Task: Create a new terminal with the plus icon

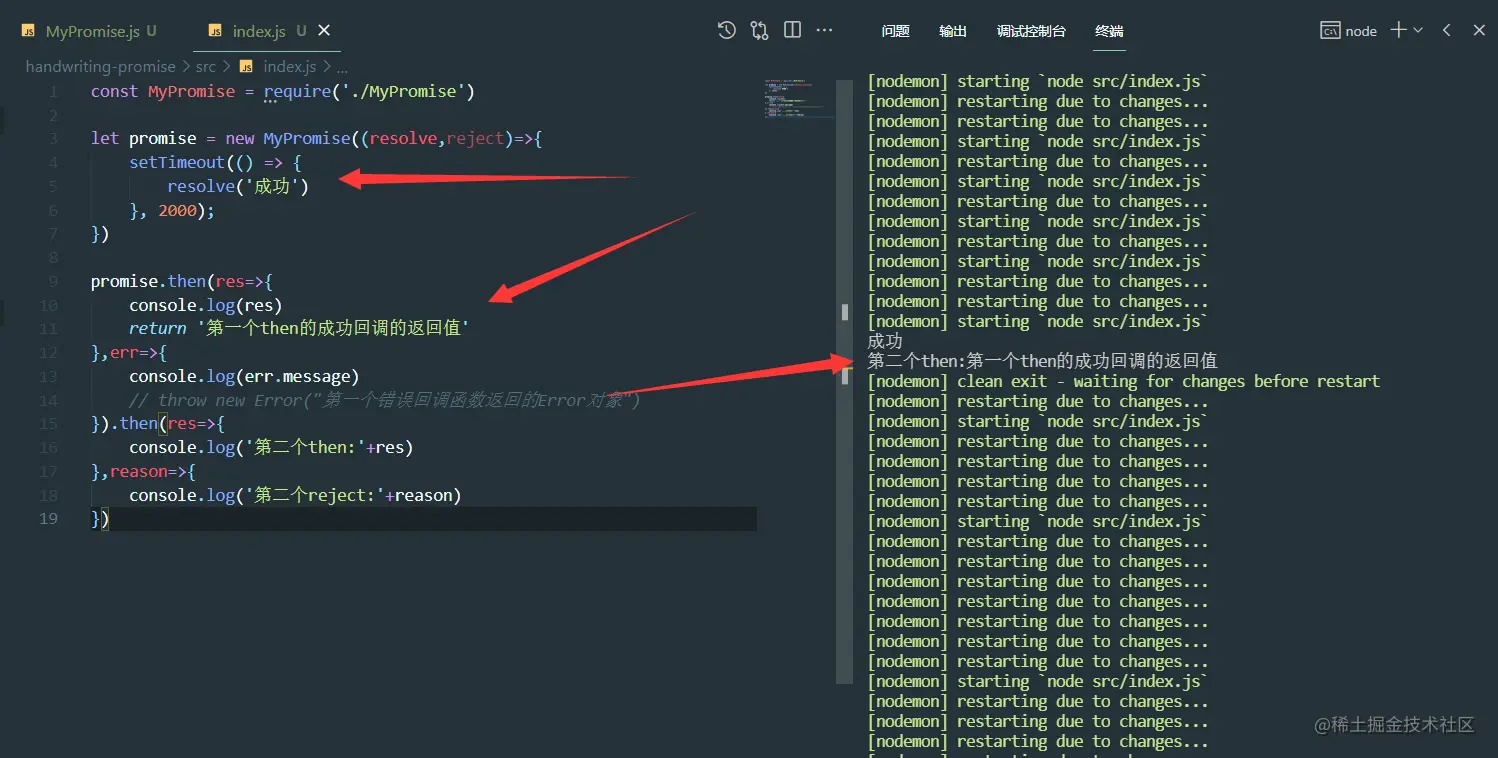Action: pos(1398,30)
